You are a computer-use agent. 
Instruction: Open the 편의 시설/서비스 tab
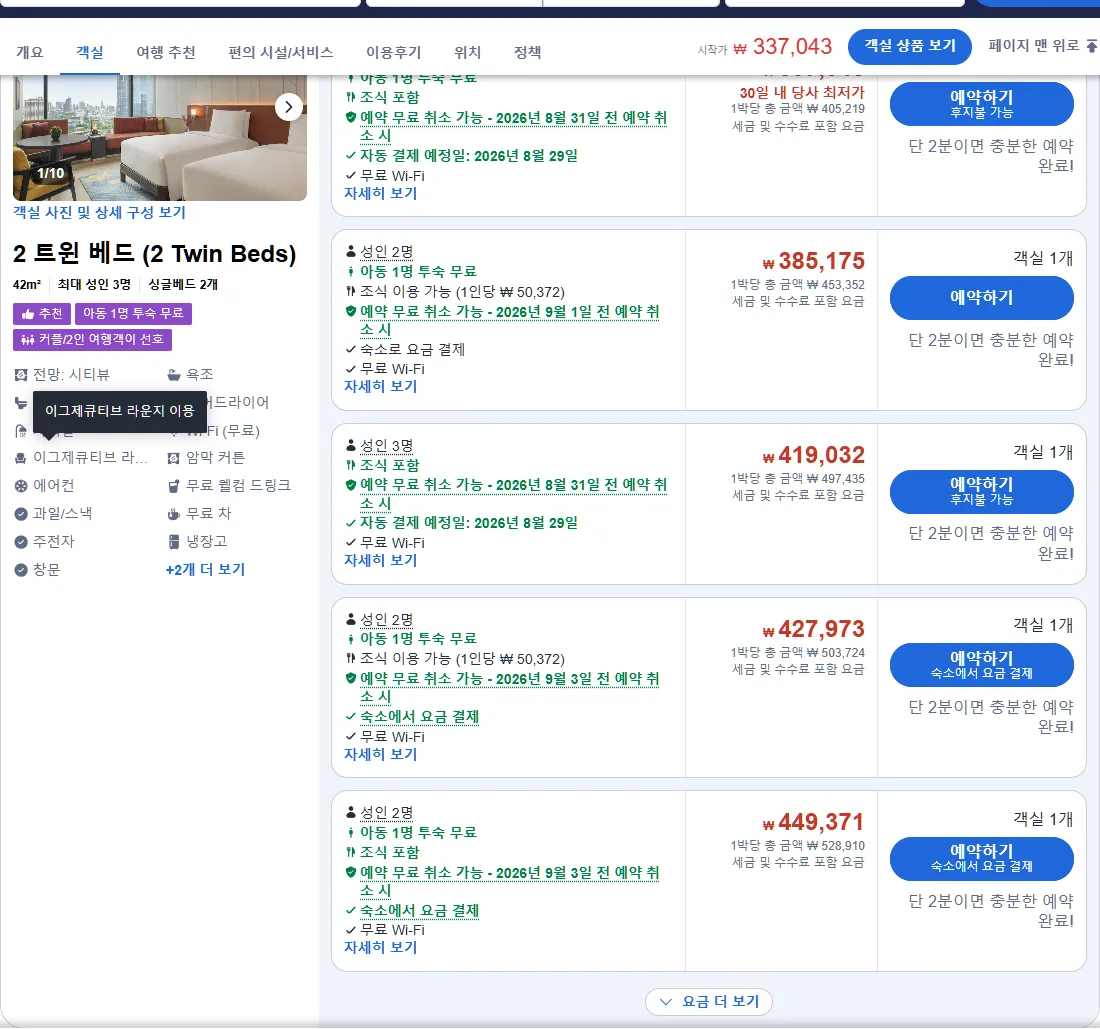click(x=281, y=53)
